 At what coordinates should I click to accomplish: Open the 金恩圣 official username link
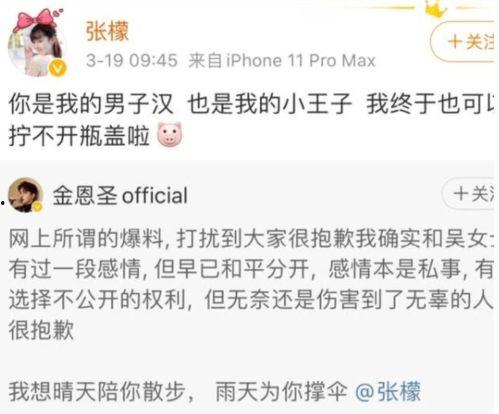120,195
